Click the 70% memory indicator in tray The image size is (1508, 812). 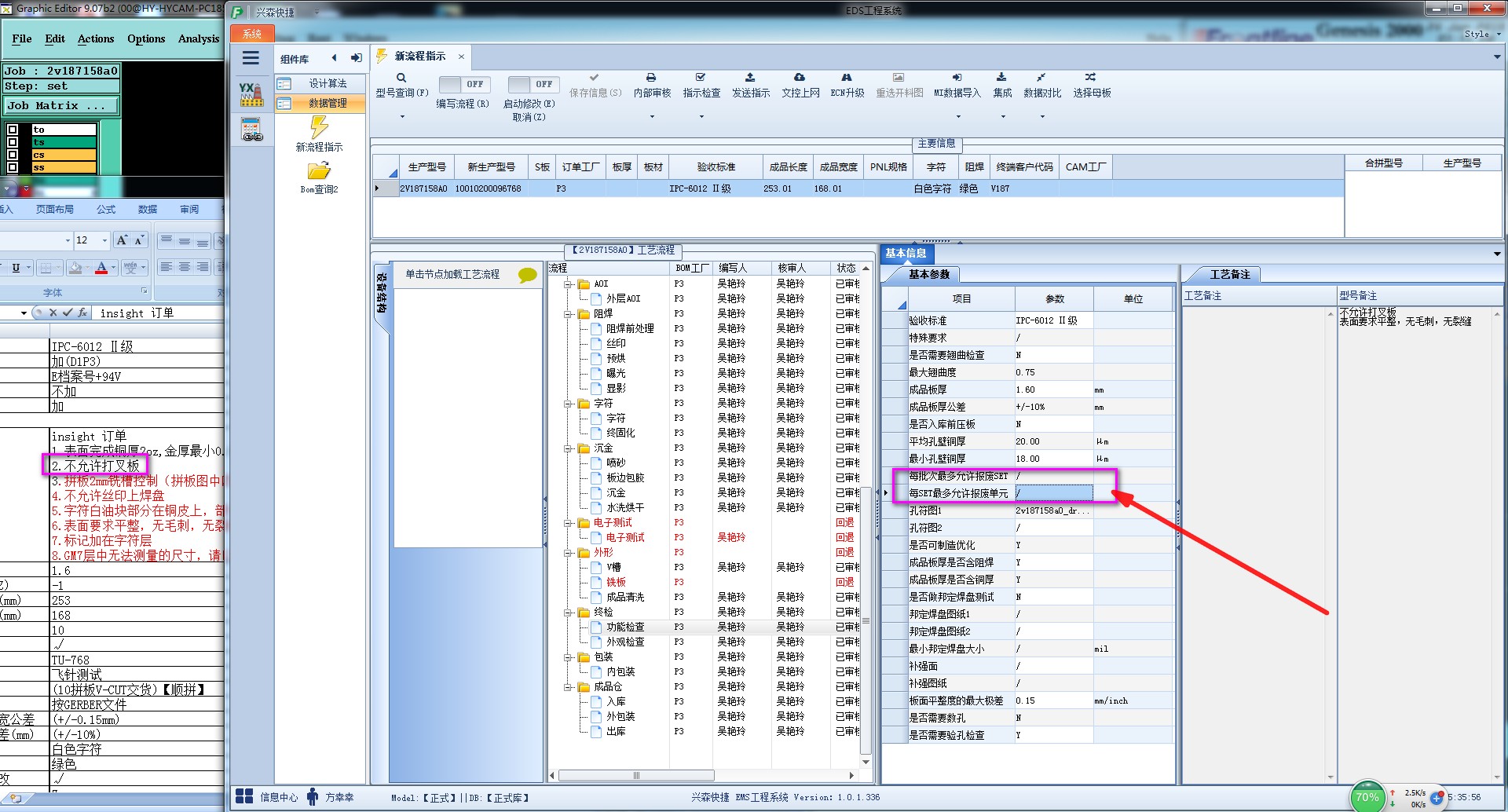1367,797
